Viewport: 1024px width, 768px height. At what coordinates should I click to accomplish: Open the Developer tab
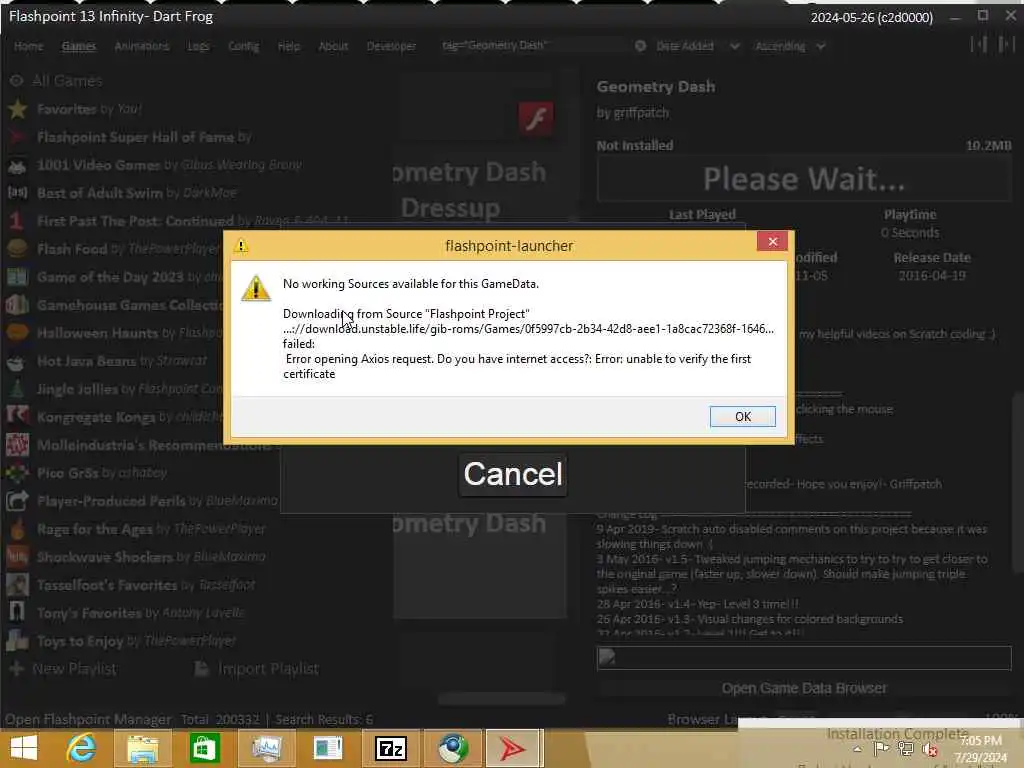[391, 46]
